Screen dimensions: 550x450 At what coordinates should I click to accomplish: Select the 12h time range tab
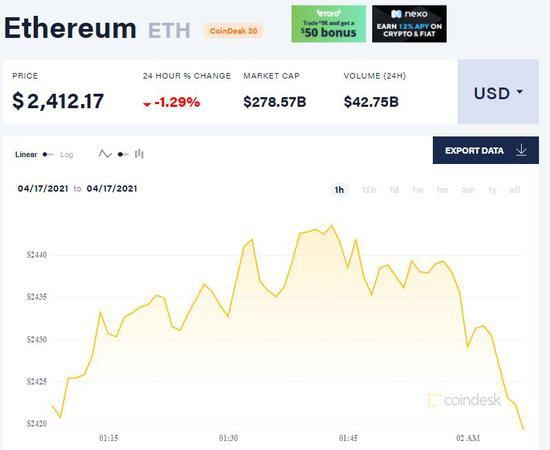[369, 190]
